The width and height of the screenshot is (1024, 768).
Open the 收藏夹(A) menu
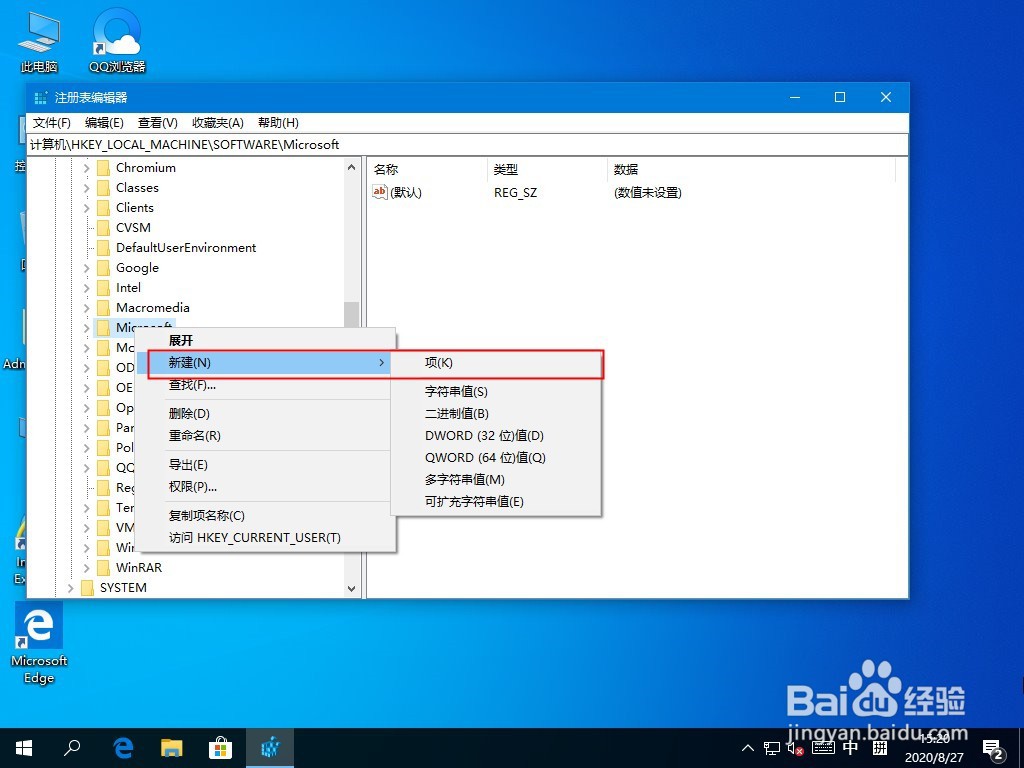[217, 123]
